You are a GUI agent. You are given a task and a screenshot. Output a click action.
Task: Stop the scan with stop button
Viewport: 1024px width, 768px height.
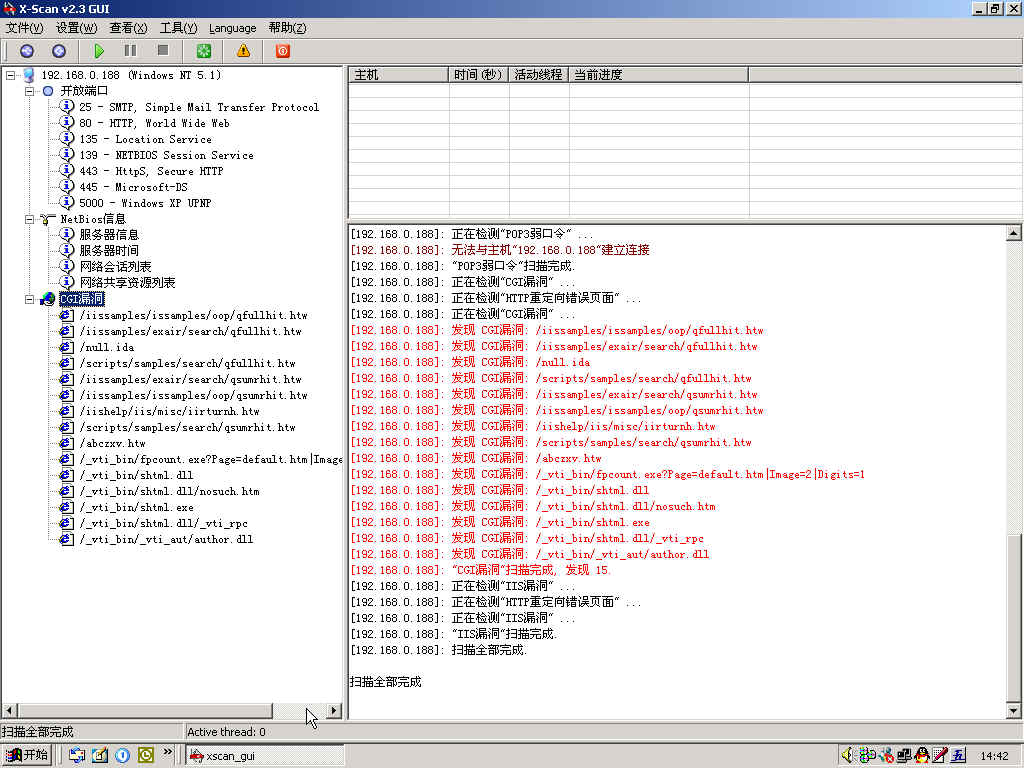pos(163,51)
